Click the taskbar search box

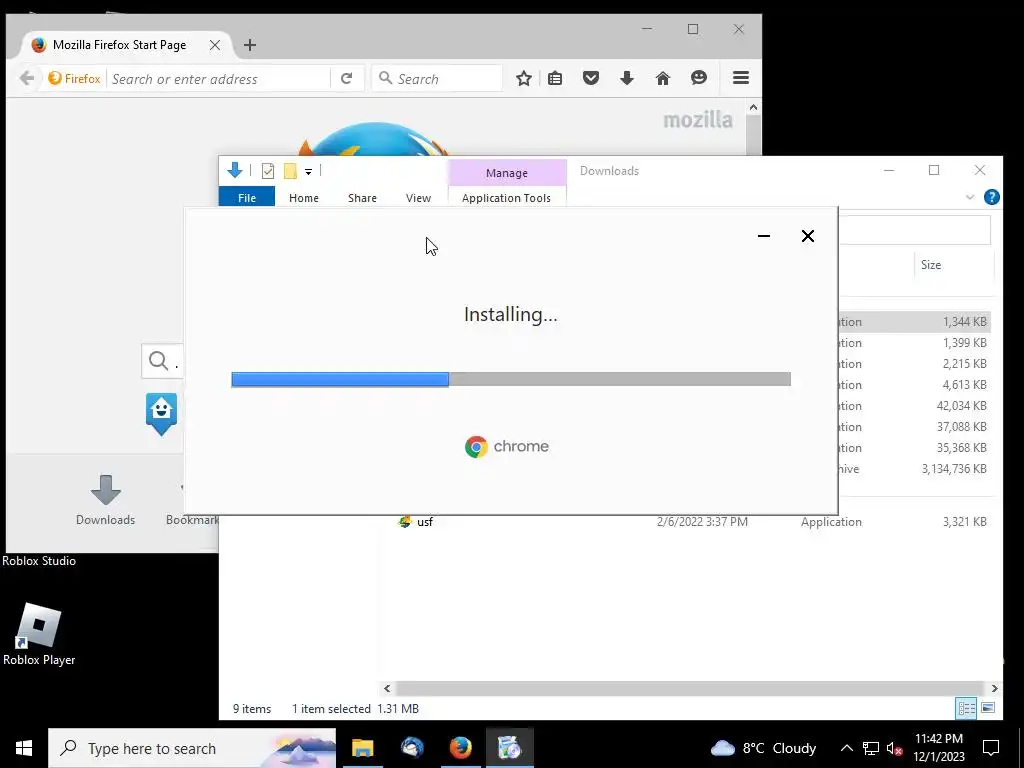click(192, 748)
